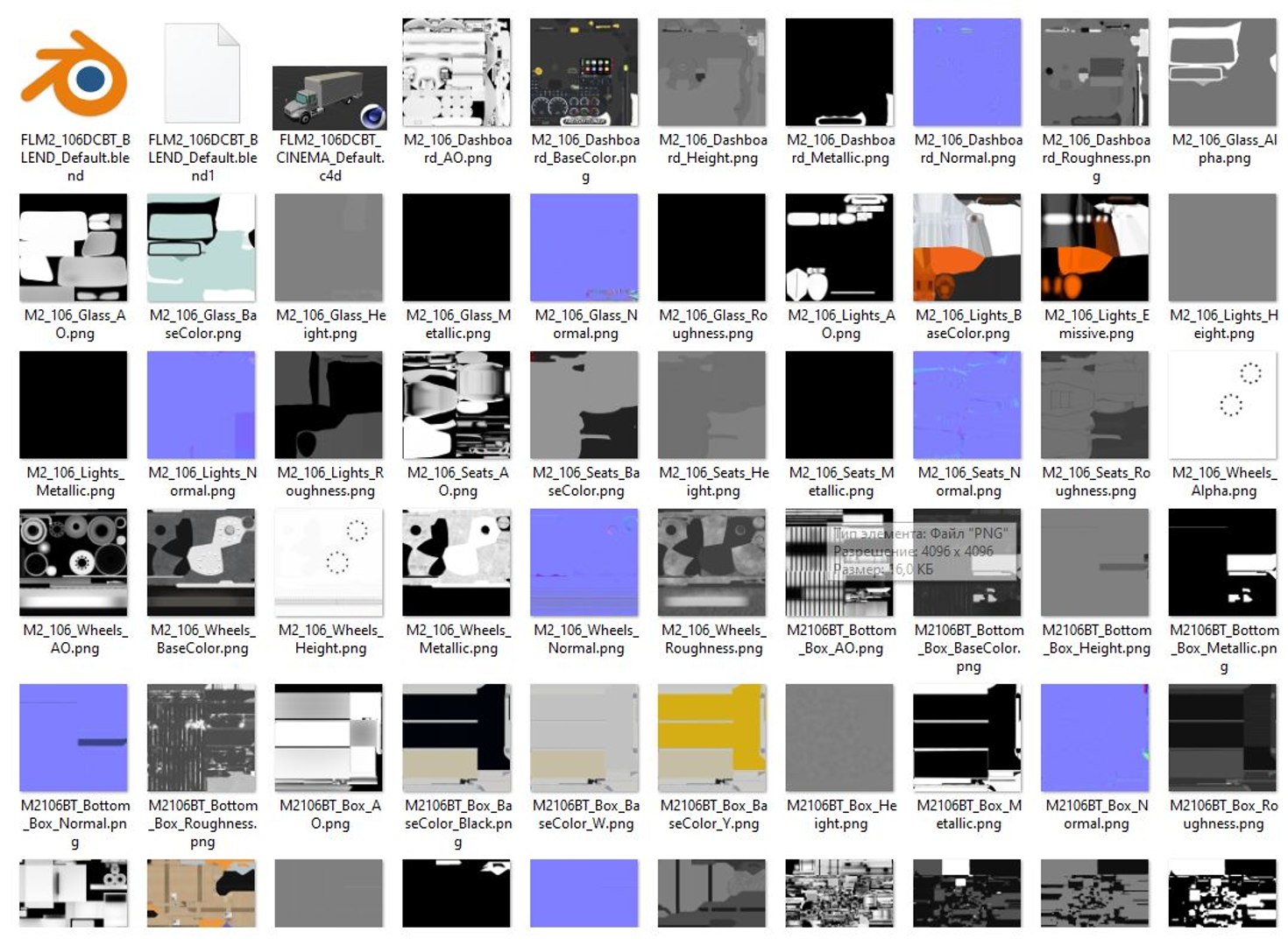Click the file name 'M2_106_Wheels_Roughness.png'
The height and width of the screenshot is (946, 1288).
(x=713, y=639)
